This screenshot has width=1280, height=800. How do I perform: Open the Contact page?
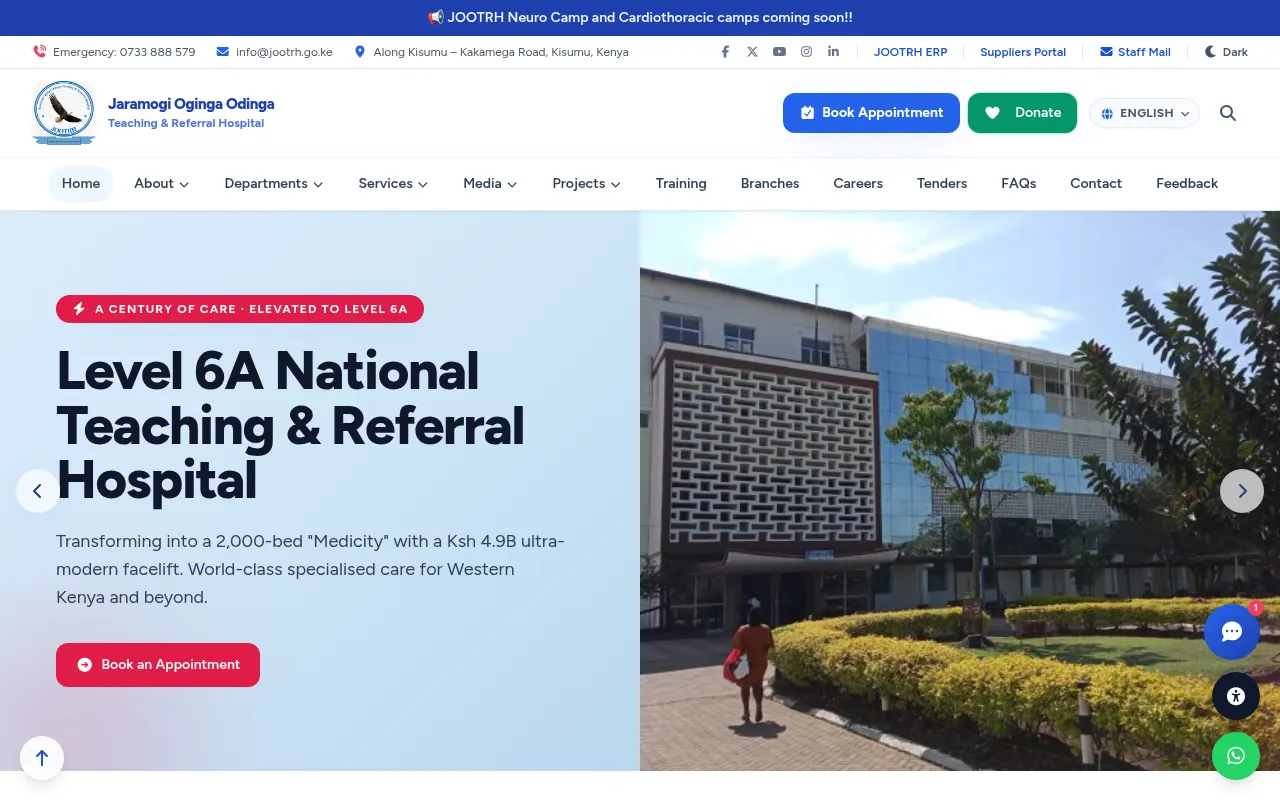click(1096, 184)
